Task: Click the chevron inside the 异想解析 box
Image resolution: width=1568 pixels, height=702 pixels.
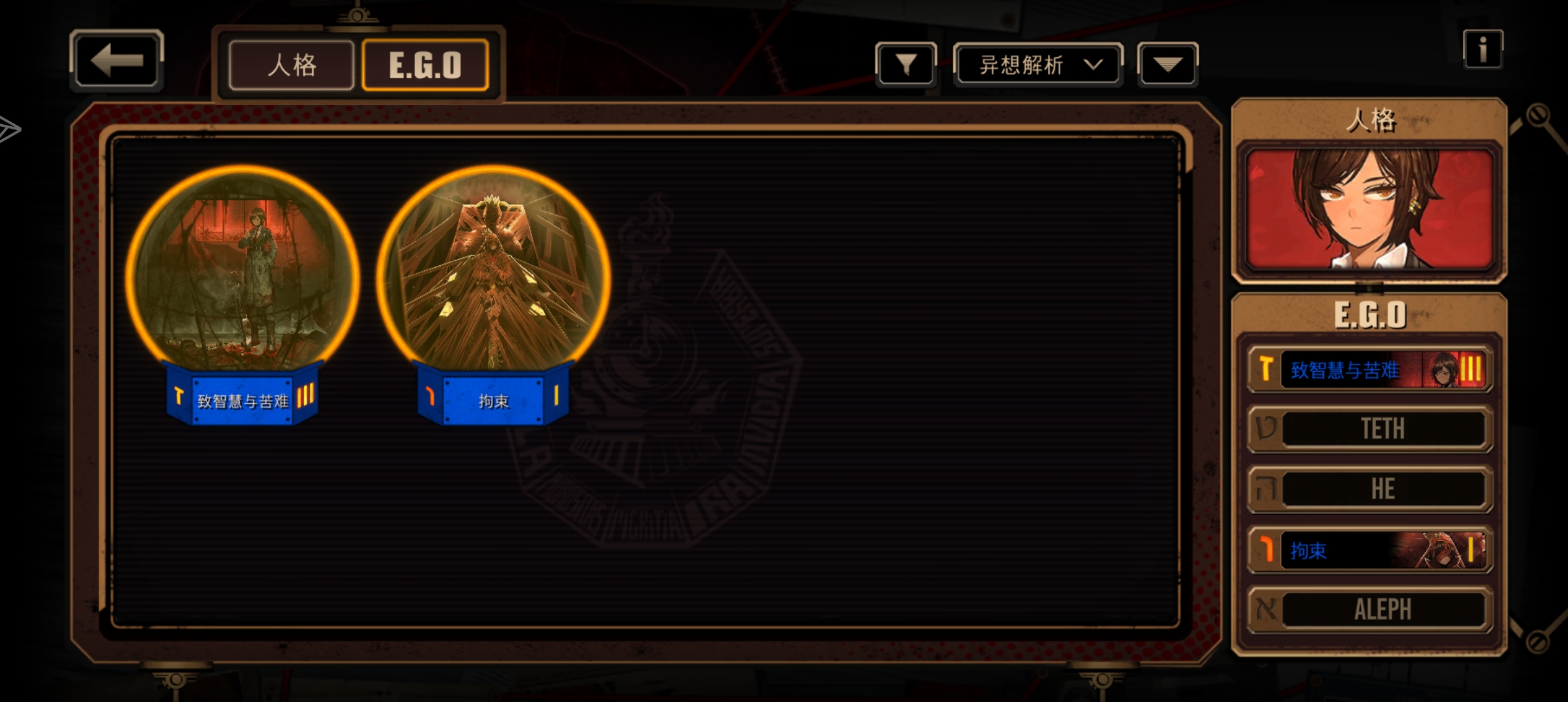Action: tap(1094, 64)
